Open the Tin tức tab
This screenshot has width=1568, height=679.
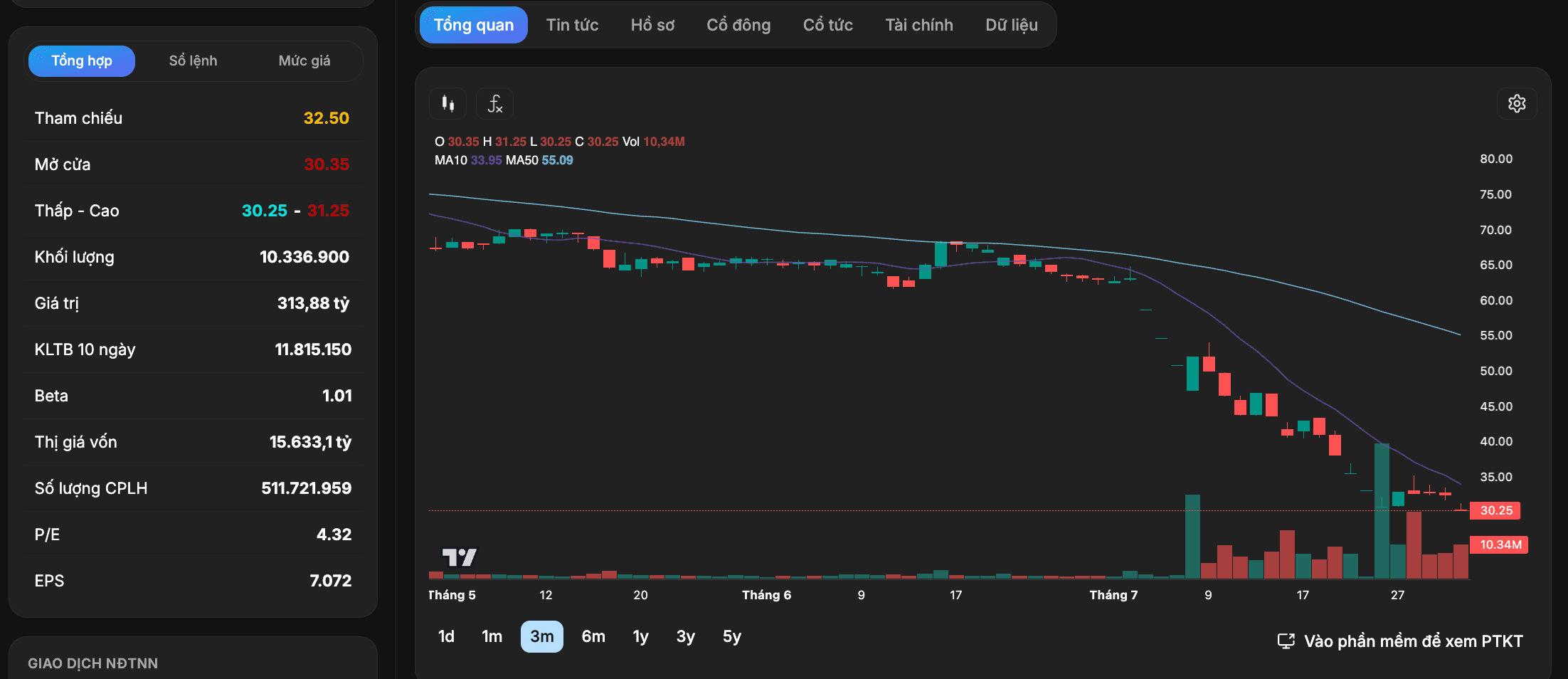(x=572, y=25)
